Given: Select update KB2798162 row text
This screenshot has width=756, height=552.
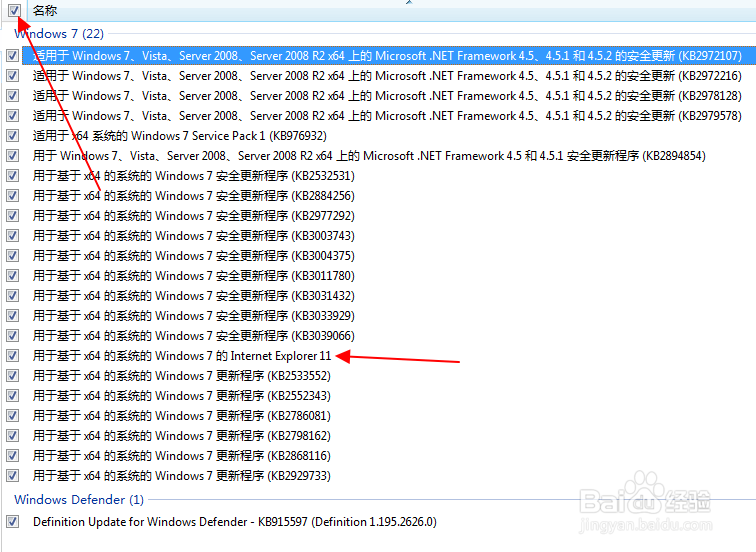Looking at the screenshot, I should coord(182,436).
